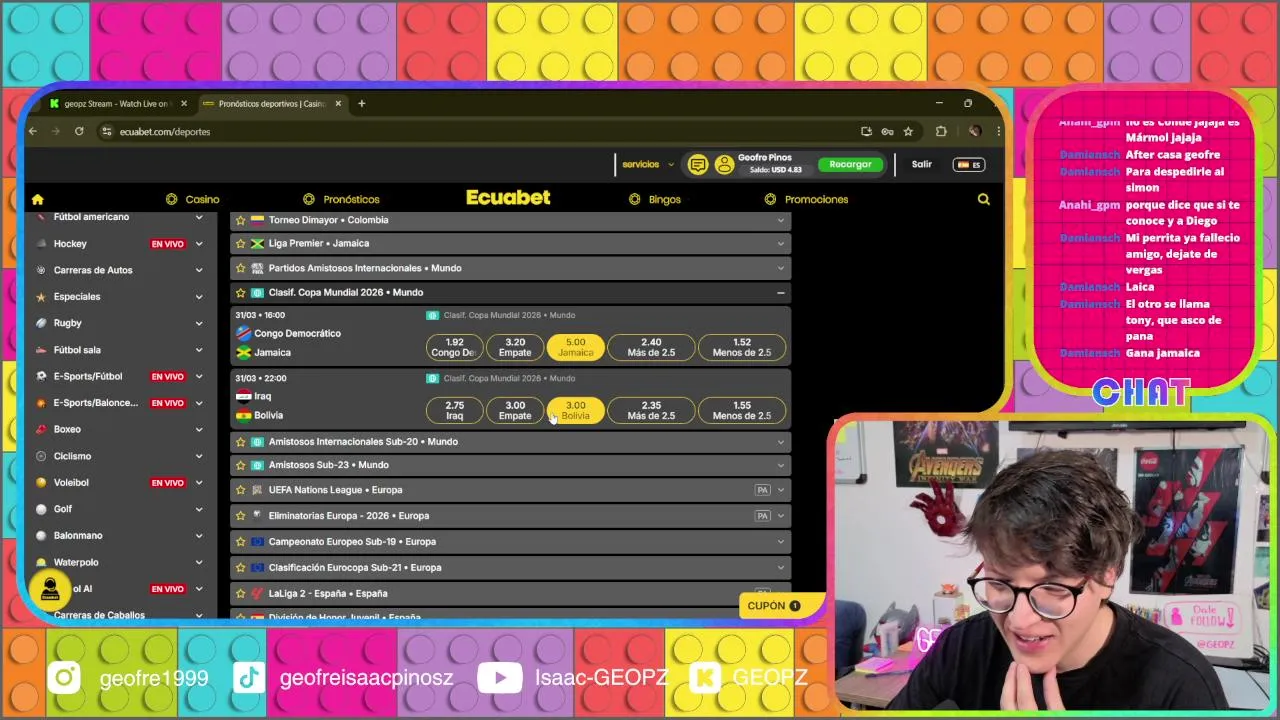Open the site search magnifier
The image size is (1280, 720).
[x=984, y=199]
